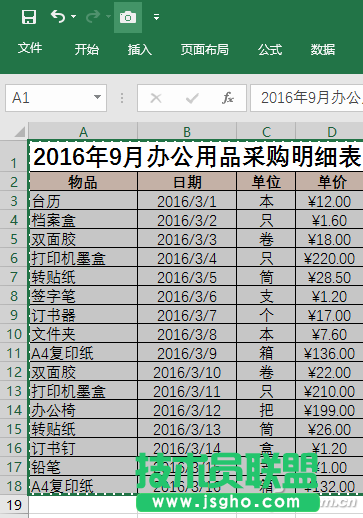Viewport: 363px width, 518px height.
Task: Click the 铅笔 cell
Action: tap(83, 467)
